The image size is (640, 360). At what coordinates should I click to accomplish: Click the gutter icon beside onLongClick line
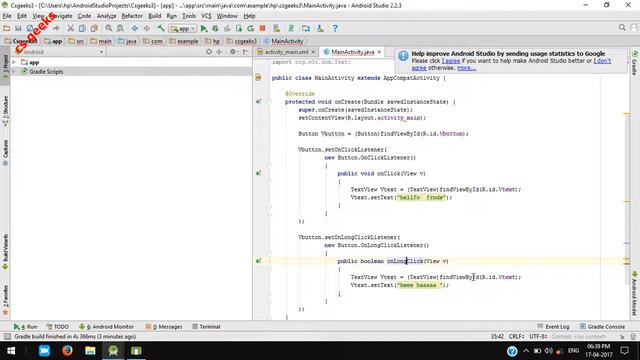(258, 261)
